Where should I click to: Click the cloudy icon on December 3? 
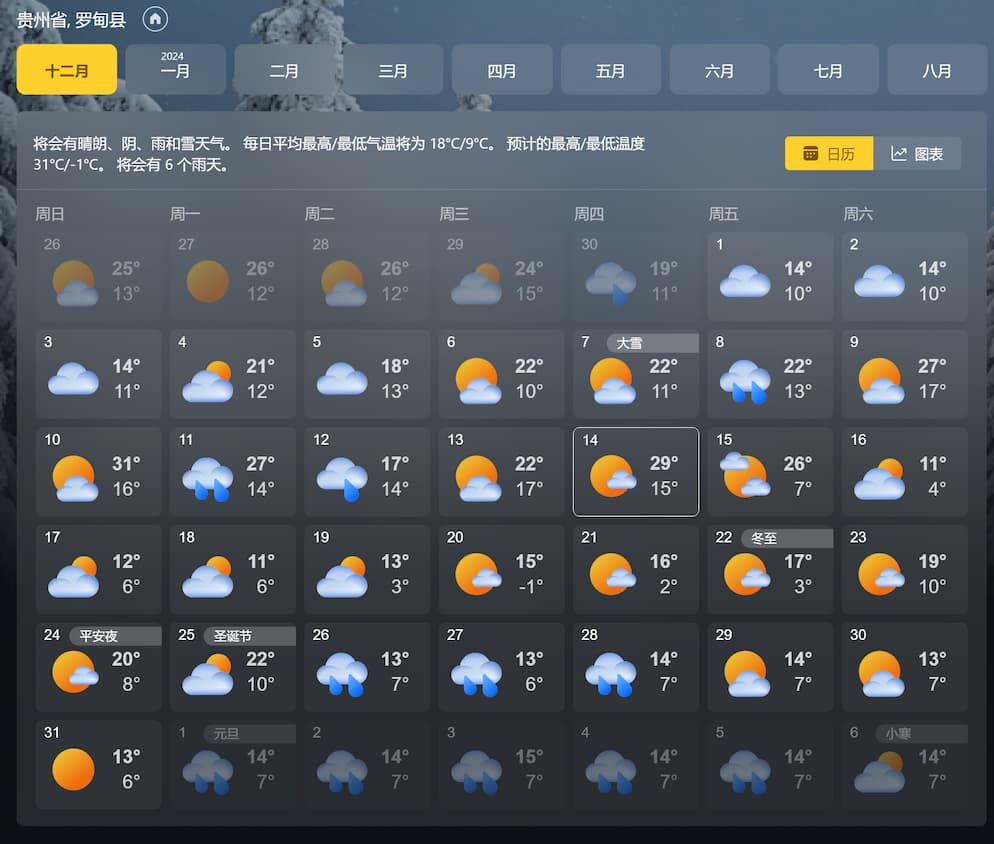point(72,378)
